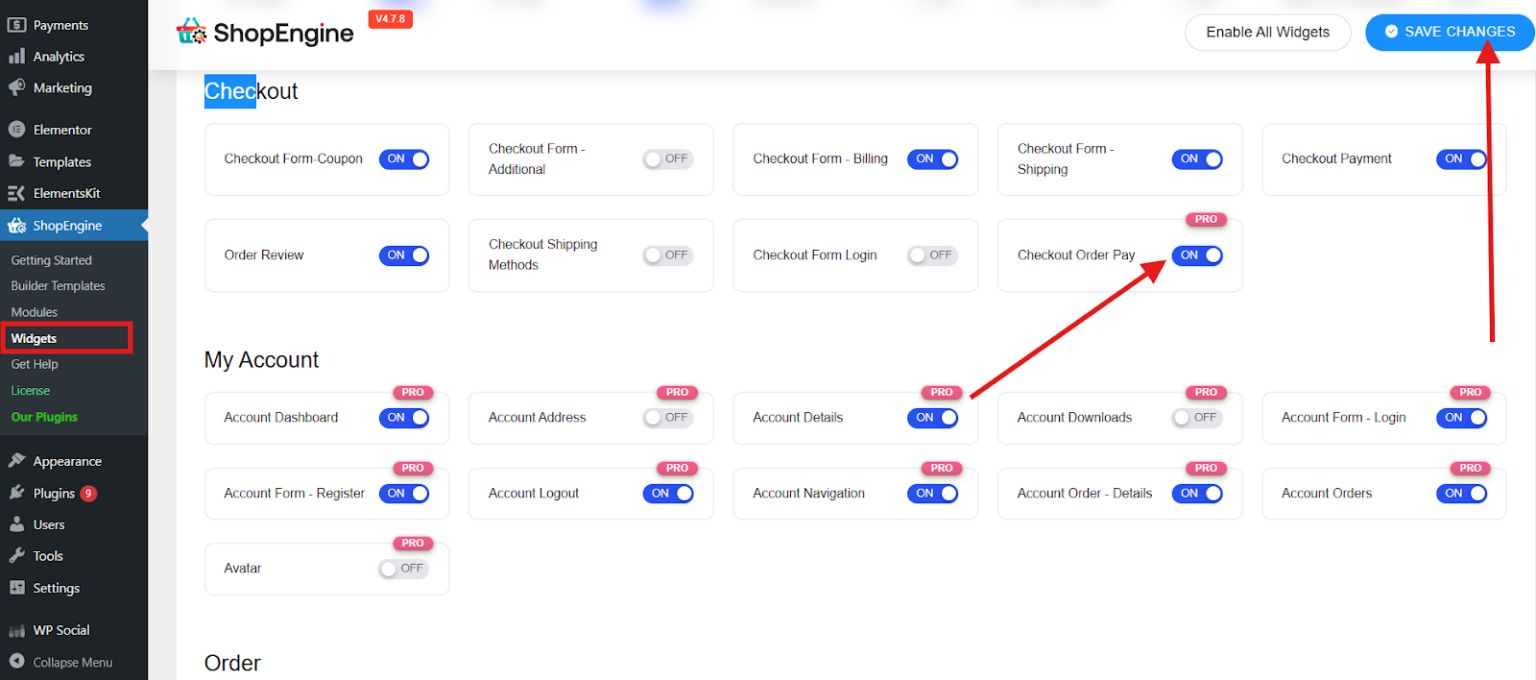Click the Analytics bar chart icon
Screen dimensions: 1536x680
(17, 57)
